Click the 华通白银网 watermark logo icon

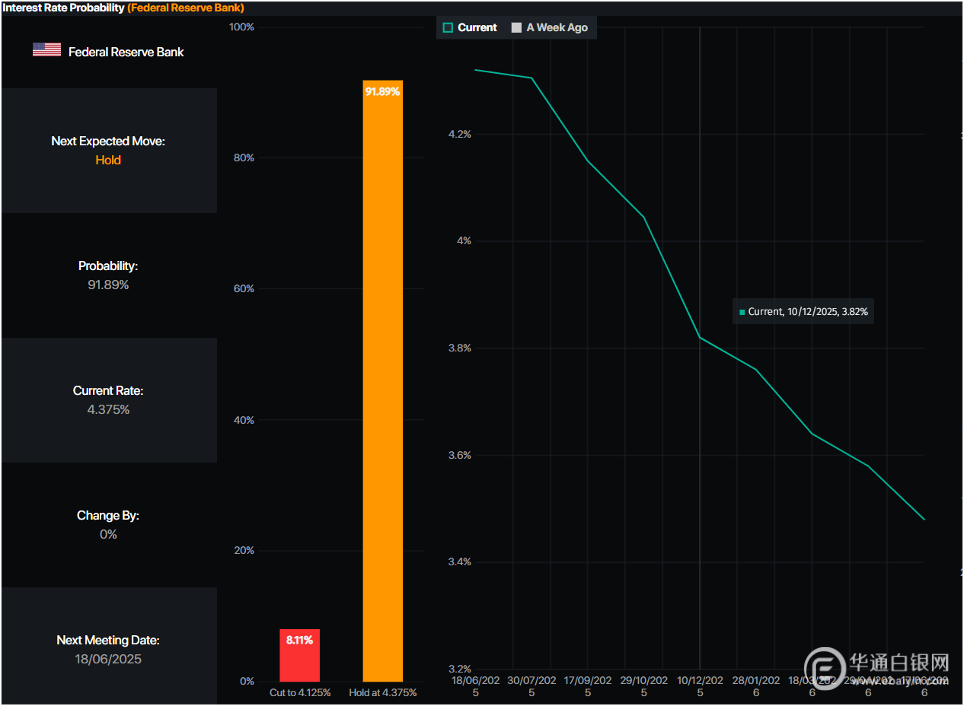[x=825, y=668]
